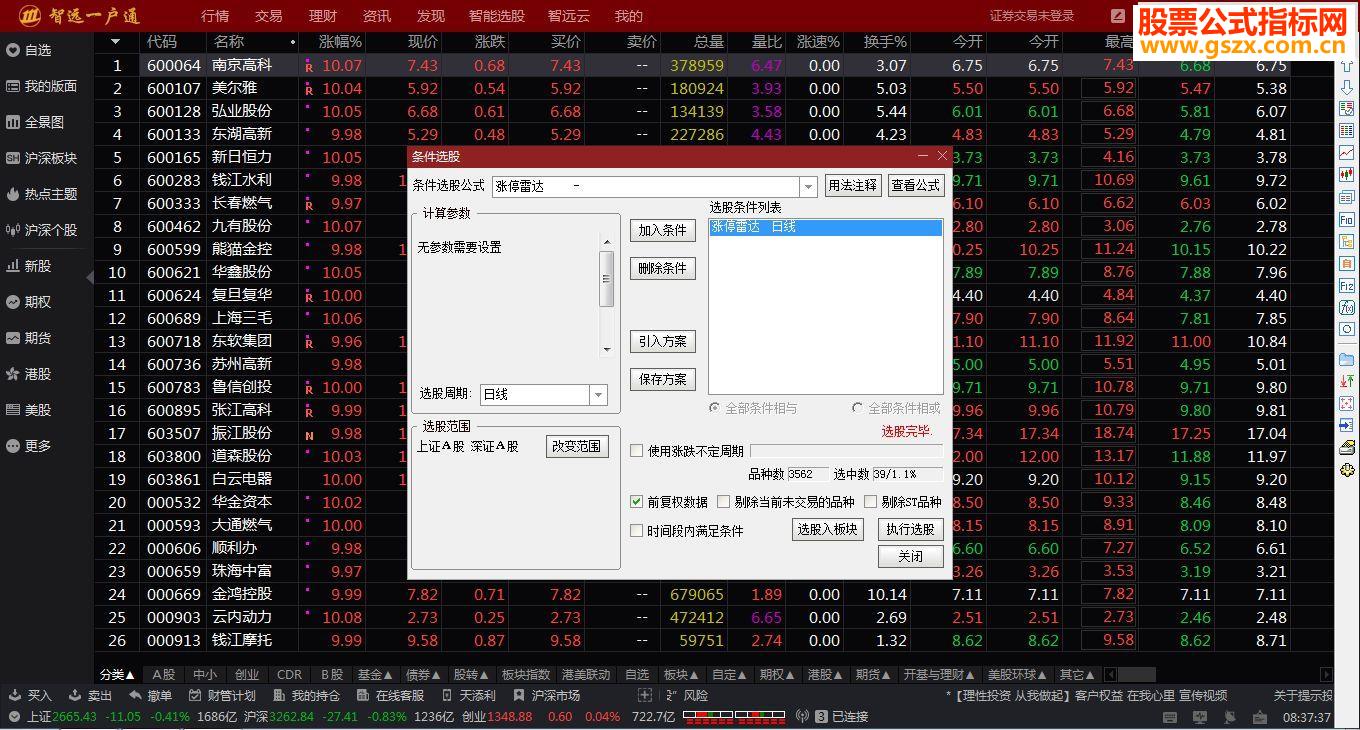The width and height of the screenshot is (1360, 730).
Task: Click the Fiz icon in right toolbar
Action: [x=1347, y=286]
